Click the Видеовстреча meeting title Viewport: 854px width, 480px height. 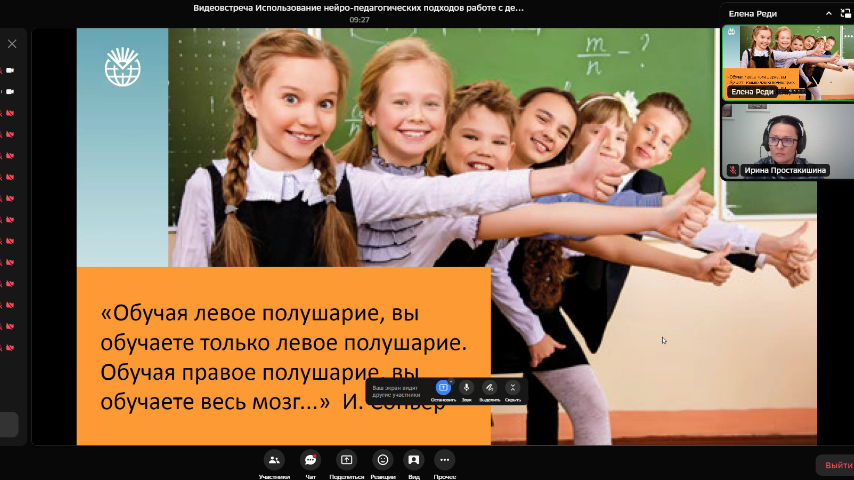[x=358, y=8]
